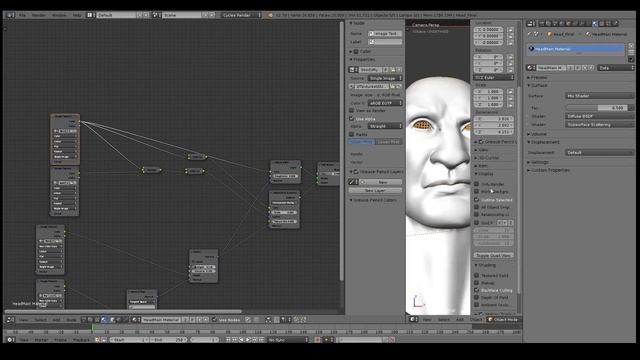Open the 3D viewport editor type icon

(413, 320)
